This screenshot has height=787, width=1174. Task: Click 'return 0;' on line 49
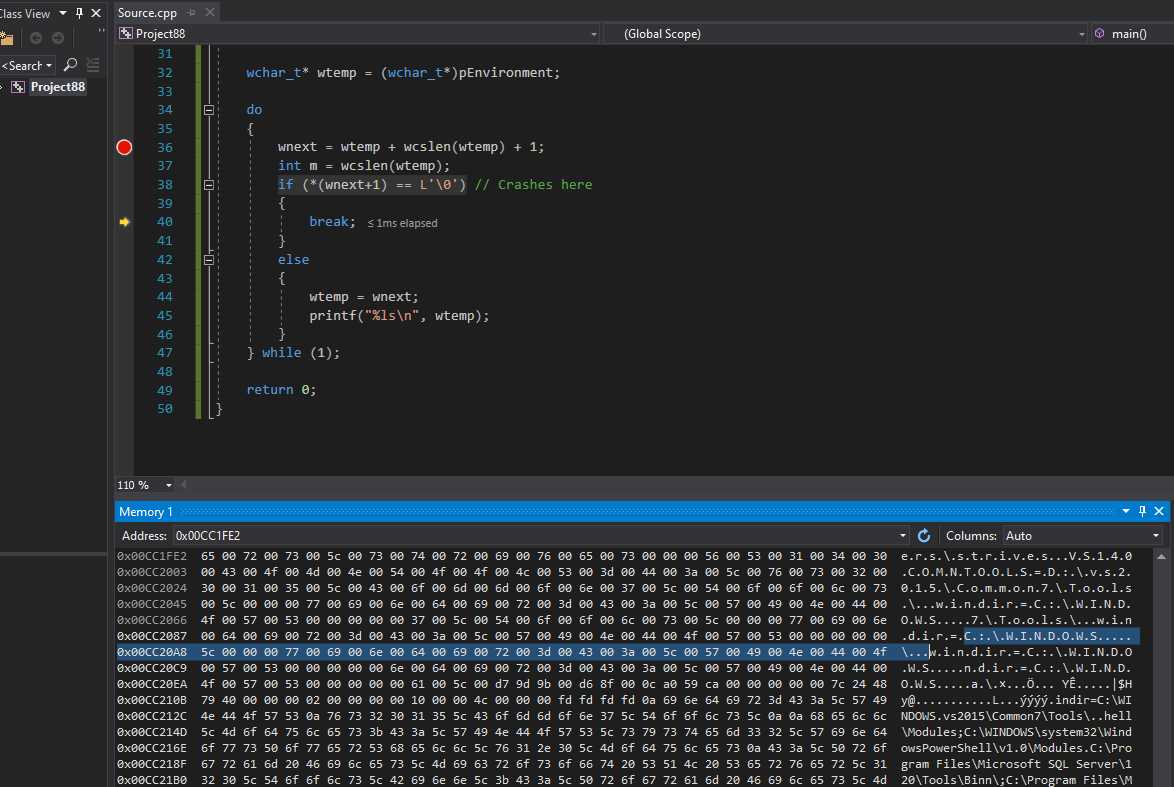(x=282, y=390)
